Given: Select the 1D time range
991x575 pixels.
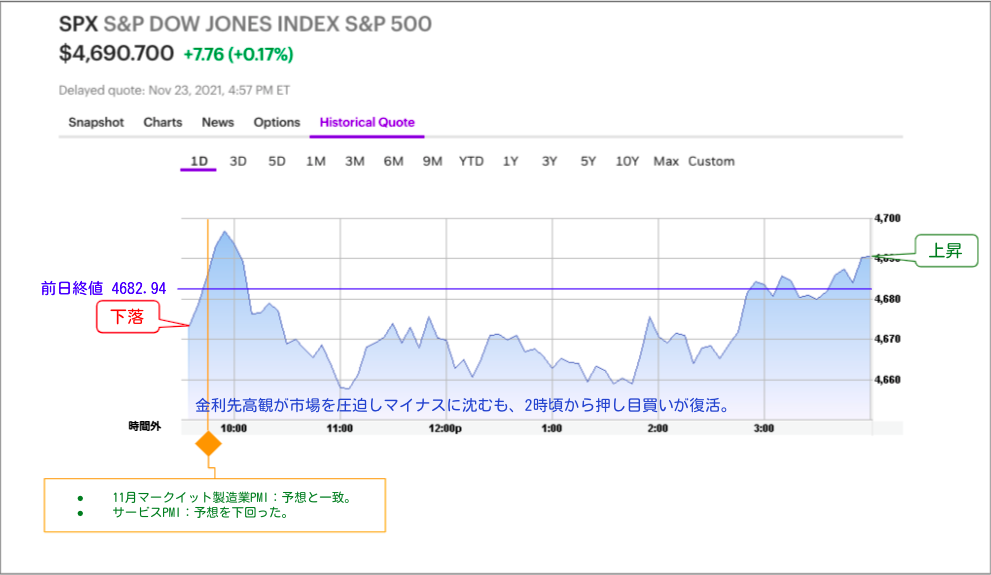Looking at the screenshot, I should tap(199, 161).
